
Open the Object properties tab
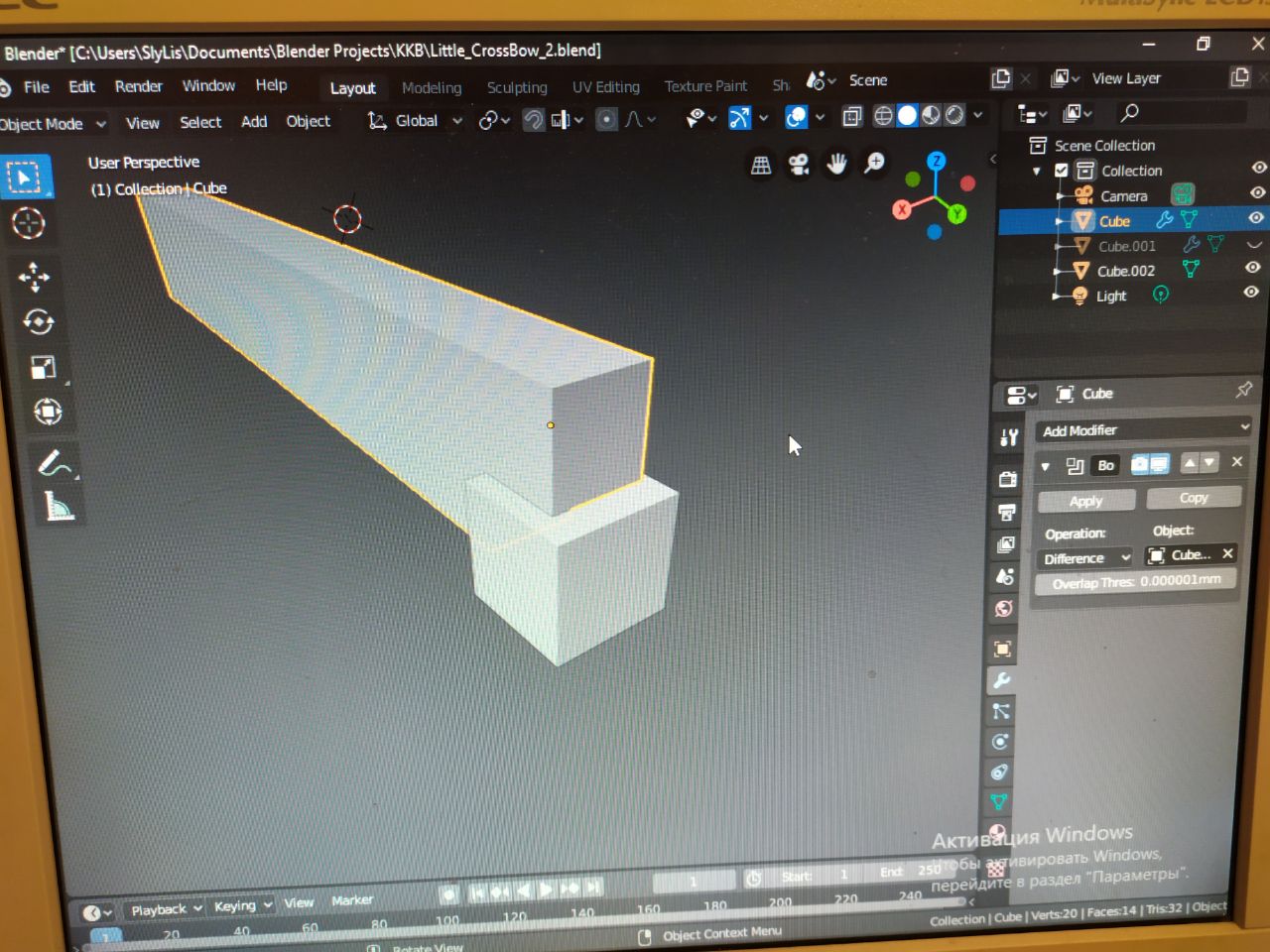click(1002, 649)
